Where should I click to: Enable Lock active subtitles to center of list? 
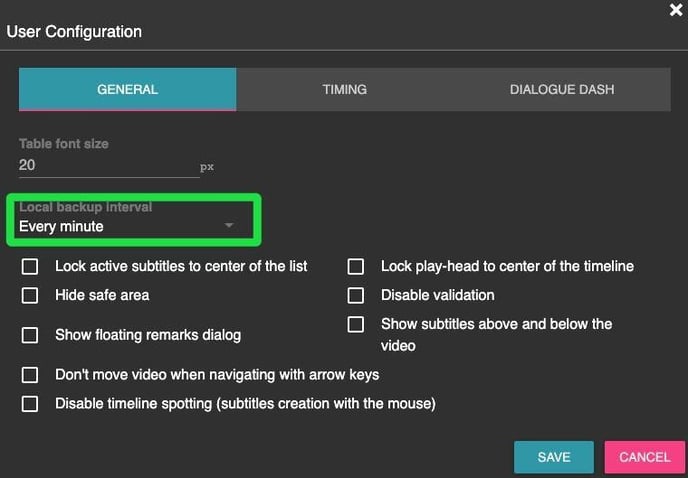click(31, 267)
